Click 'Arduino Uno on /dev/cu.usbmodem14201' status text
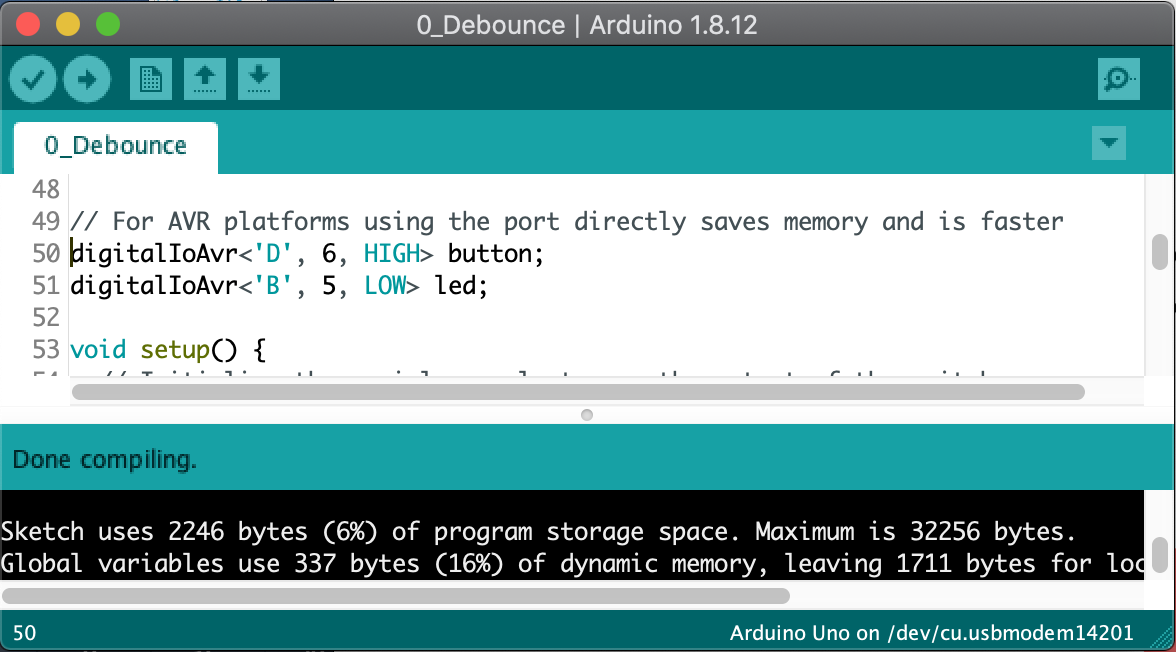This screenshot has width=1176, height=652. point(932,632)
